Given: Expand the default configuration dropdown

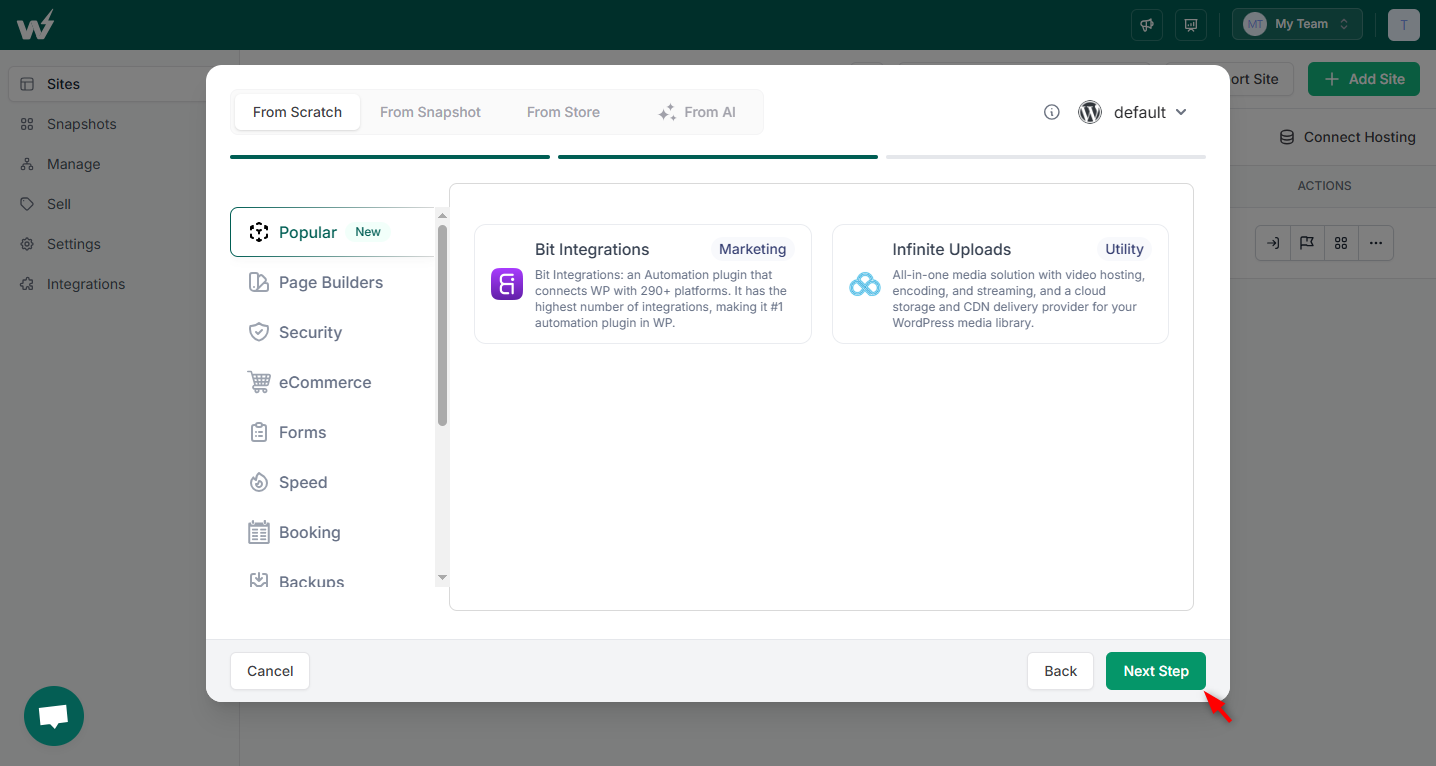Looking at the screenshot, I should click(1150, 112).
